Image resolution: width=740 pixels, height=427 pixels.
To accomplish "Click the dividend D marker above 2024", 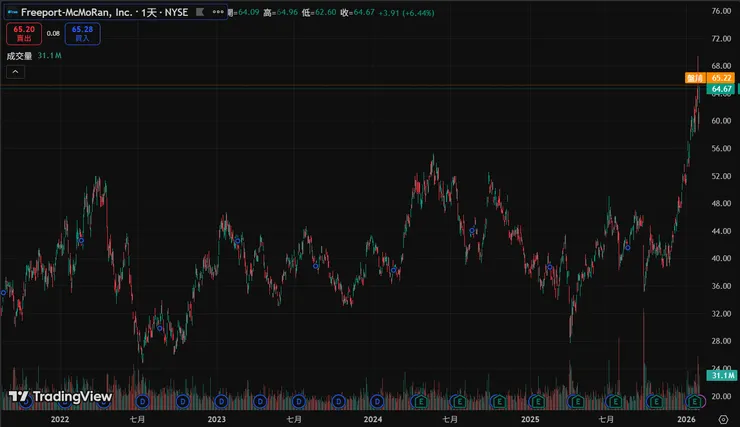I will pos(377,402).
